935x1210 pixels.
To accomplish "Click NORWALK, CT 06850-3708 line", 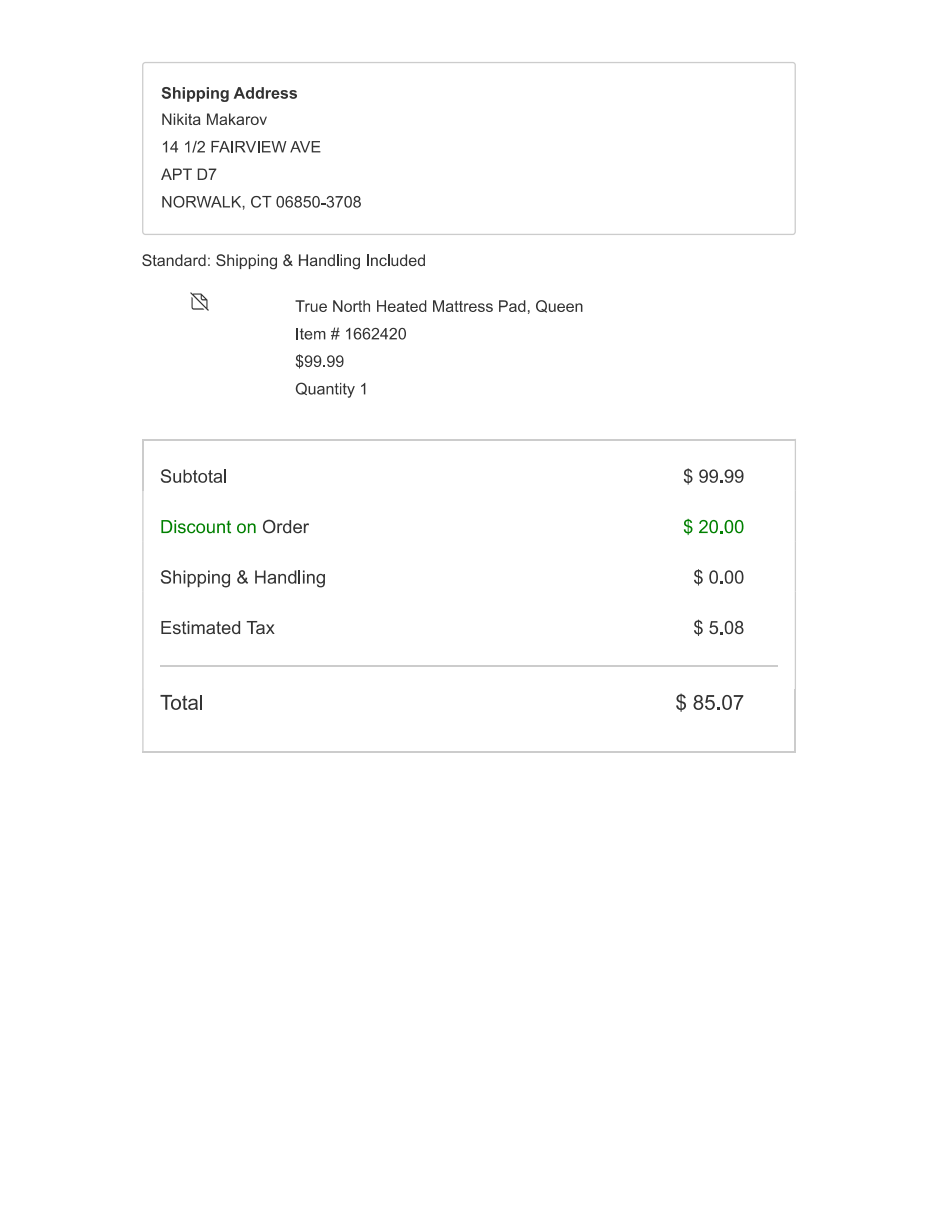I will (x=261, y=202).
